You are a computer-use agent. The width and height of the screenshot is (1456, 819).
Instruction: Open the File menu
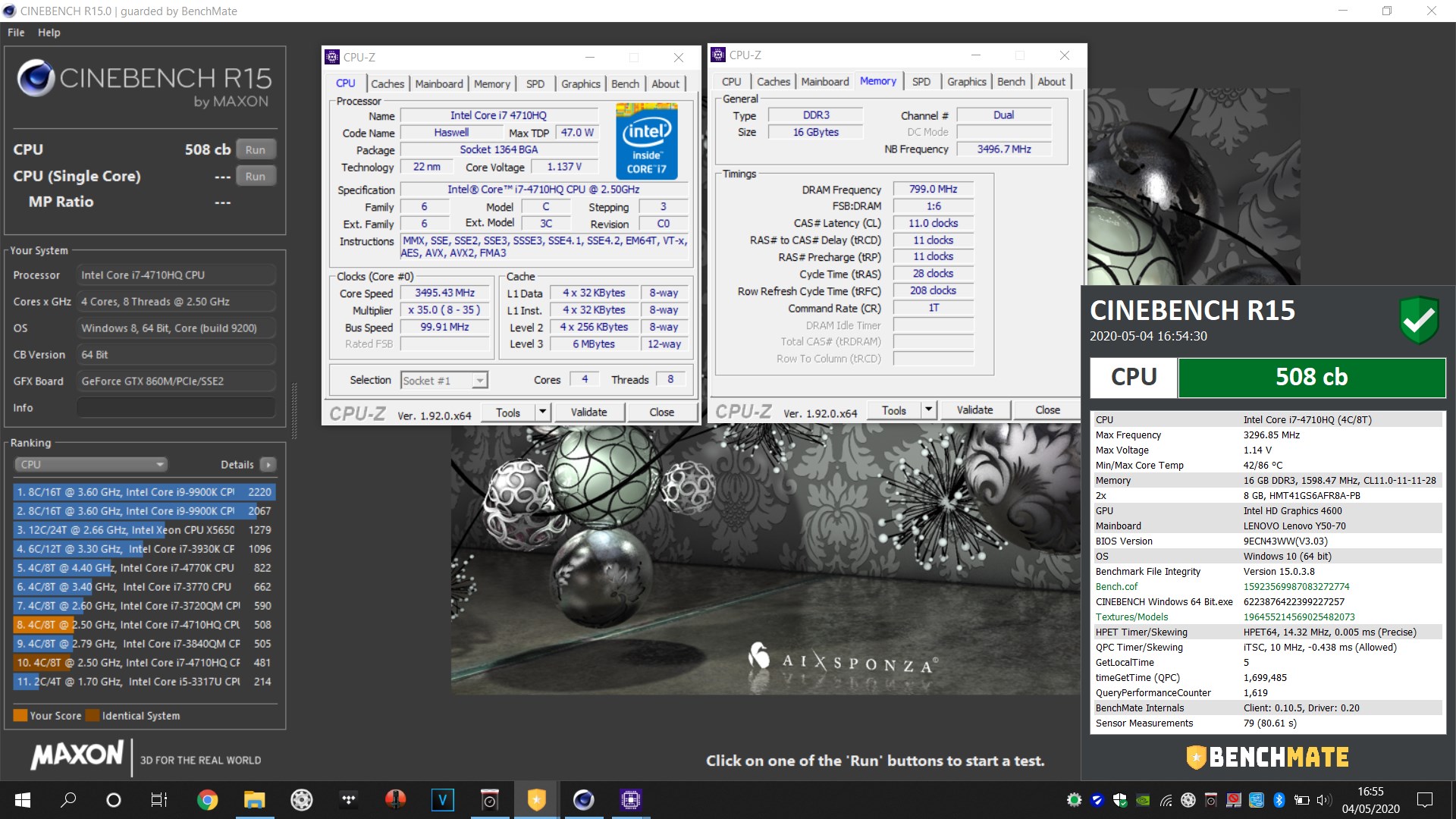16,33
